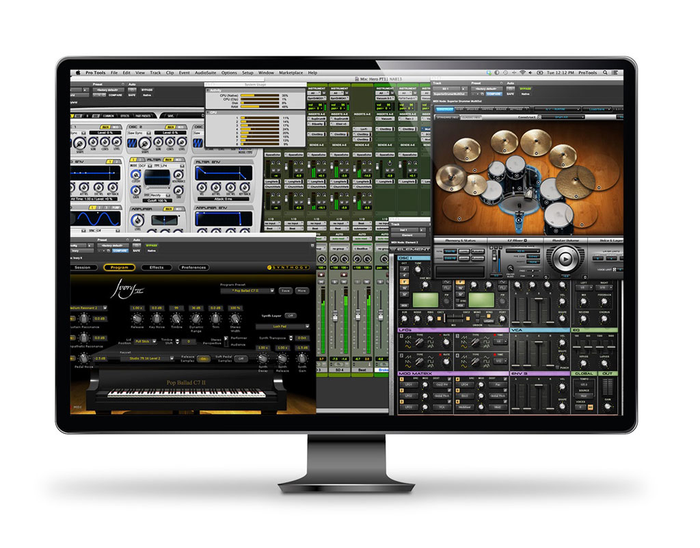Open the Setup menu
This screenshot has height=548, width=700.
click(x=248, y=73)
